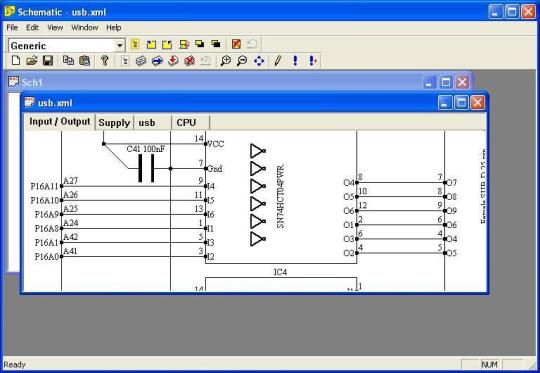Click the grayed undo arrow in upper toolbar
540x373 pixels.
[252, 44]
